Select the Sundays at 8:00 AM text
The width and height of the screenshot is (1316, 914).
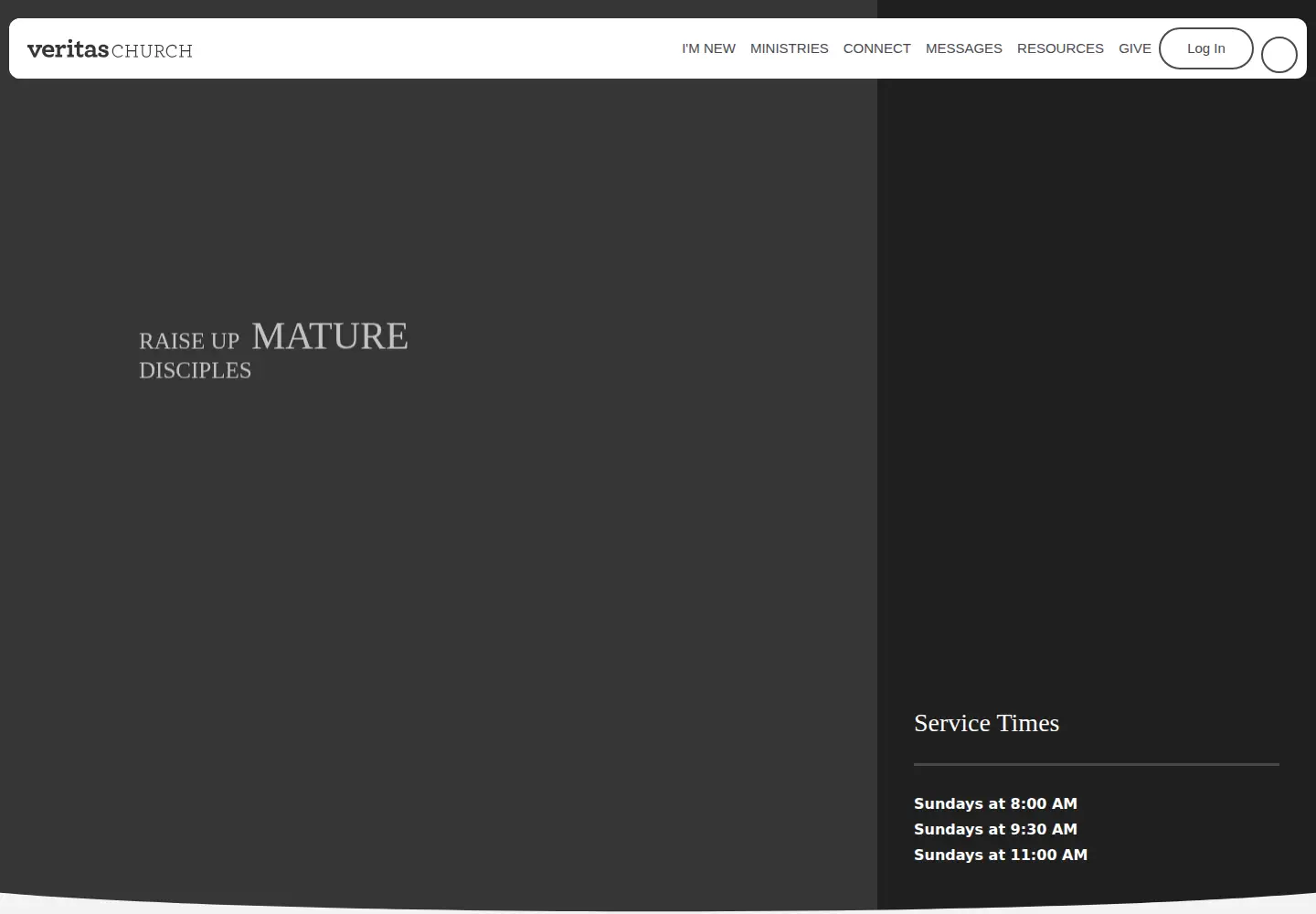[x=995, y=803]
